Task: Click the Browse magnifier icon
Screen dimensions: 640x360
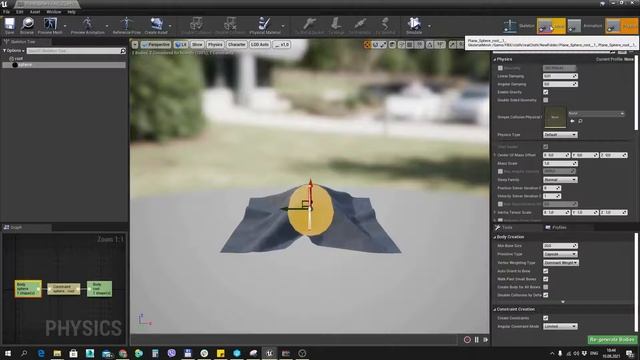Action: 27,24
